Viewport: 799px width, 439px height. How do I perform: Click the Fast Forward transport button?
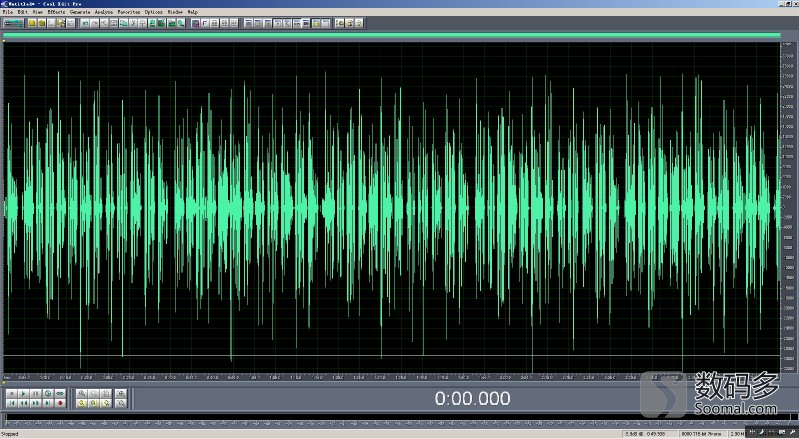point(36,403)
